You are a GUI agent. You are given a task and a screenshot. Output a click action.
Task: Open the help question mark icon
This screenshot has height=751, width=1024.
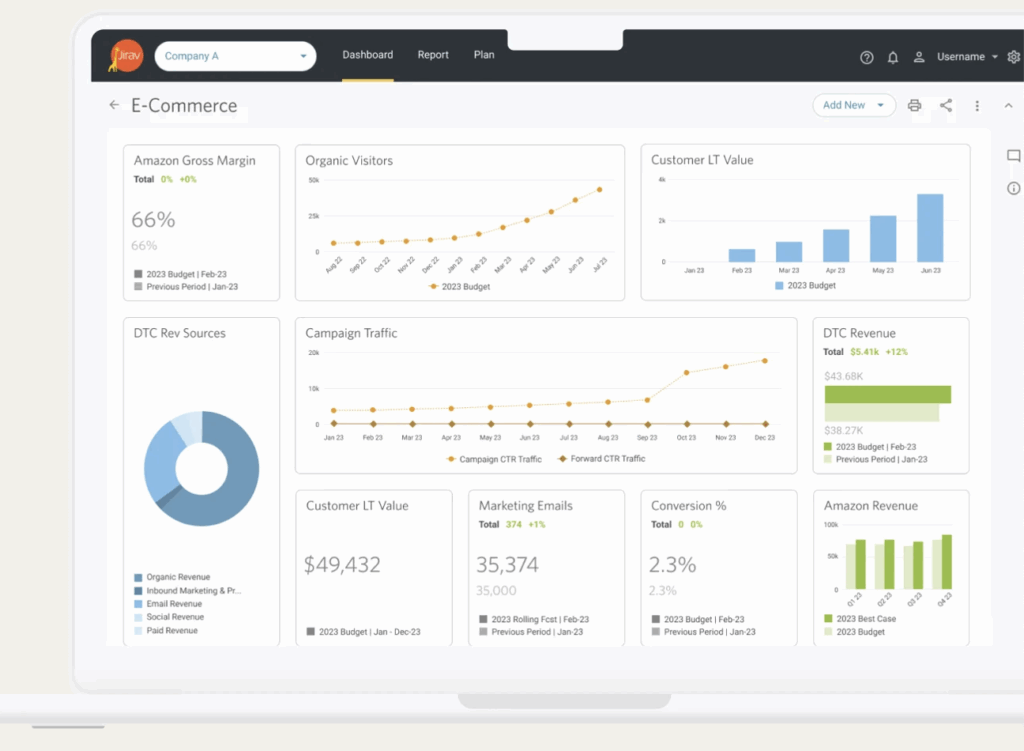click(x=867, y=57)
